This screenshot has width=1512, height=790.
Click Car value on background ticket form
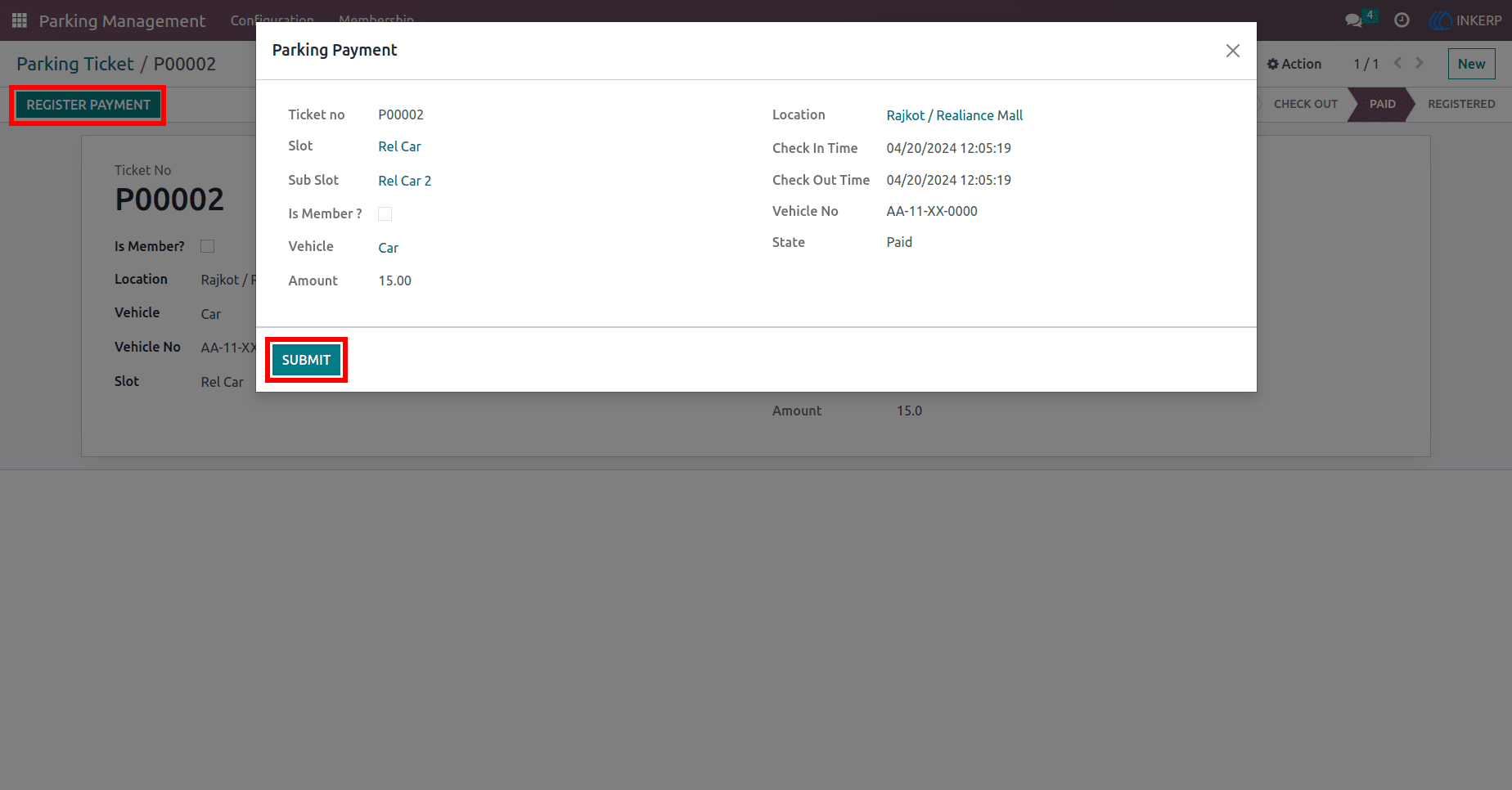pyautogui.click(x=211, y=314)
